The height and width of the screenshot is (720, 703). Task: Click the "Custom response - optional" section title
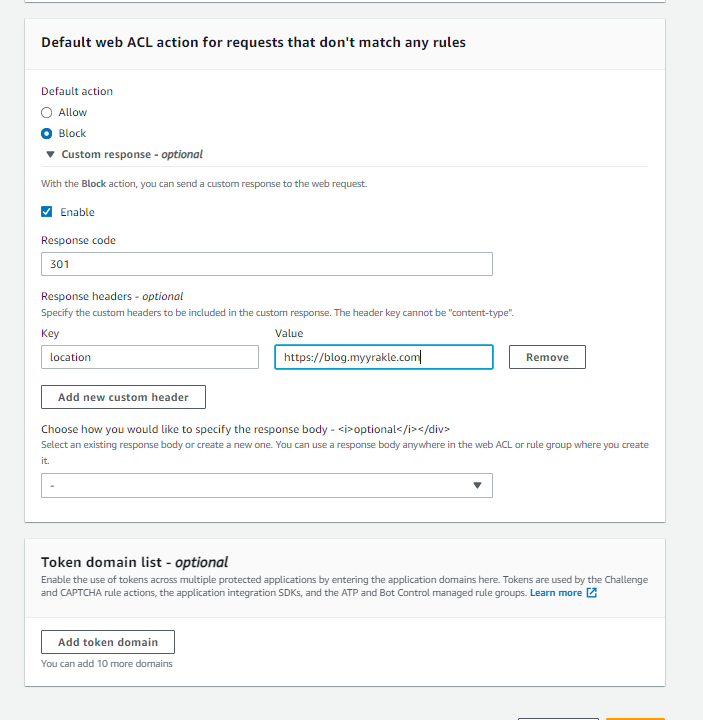coord(132,155)
